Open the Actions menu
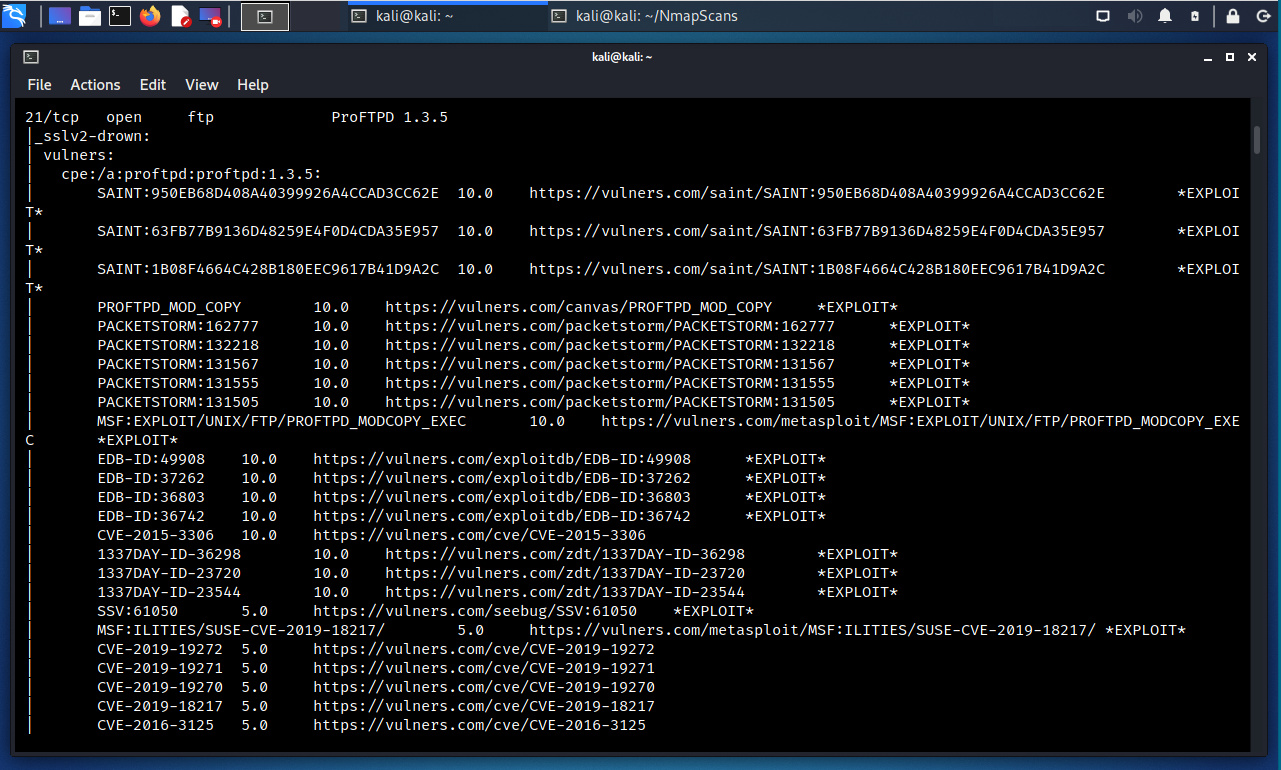This screenshot has width=1281, height=770. pyautogui.click(x=95, y=85)
